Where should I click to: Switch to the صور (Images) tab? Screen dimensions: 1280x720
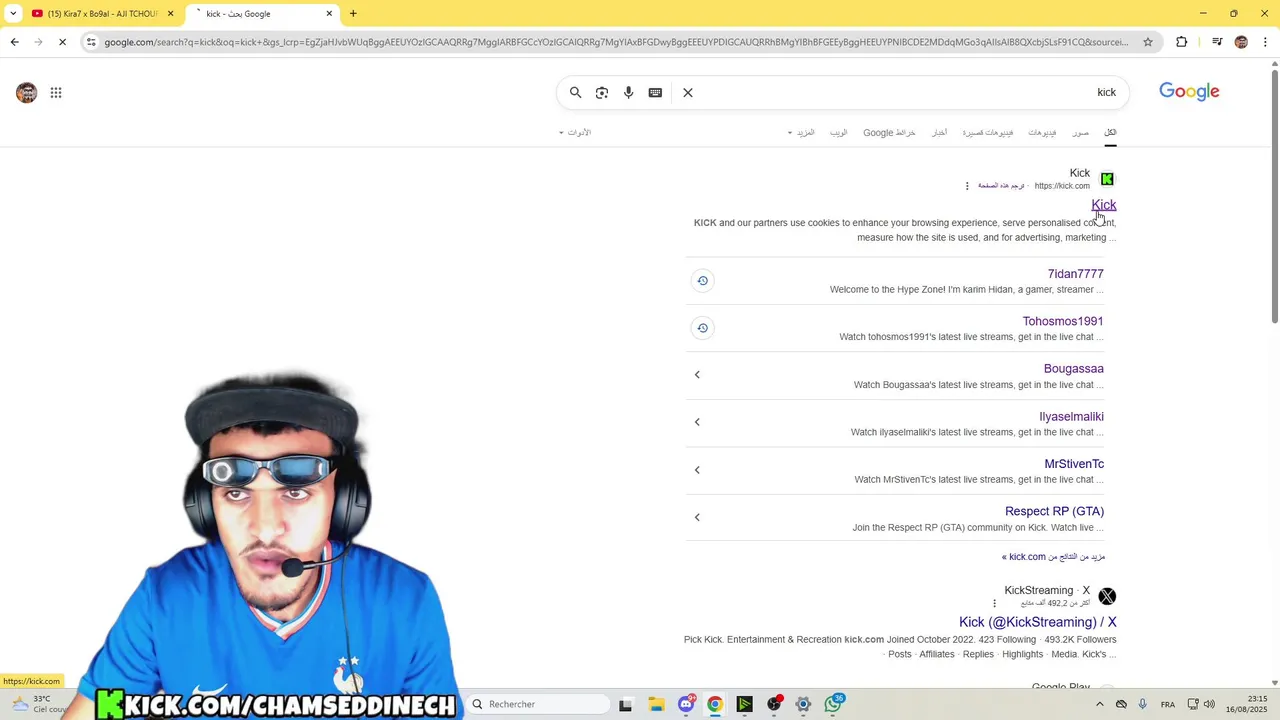click(x=1081, y=132)
